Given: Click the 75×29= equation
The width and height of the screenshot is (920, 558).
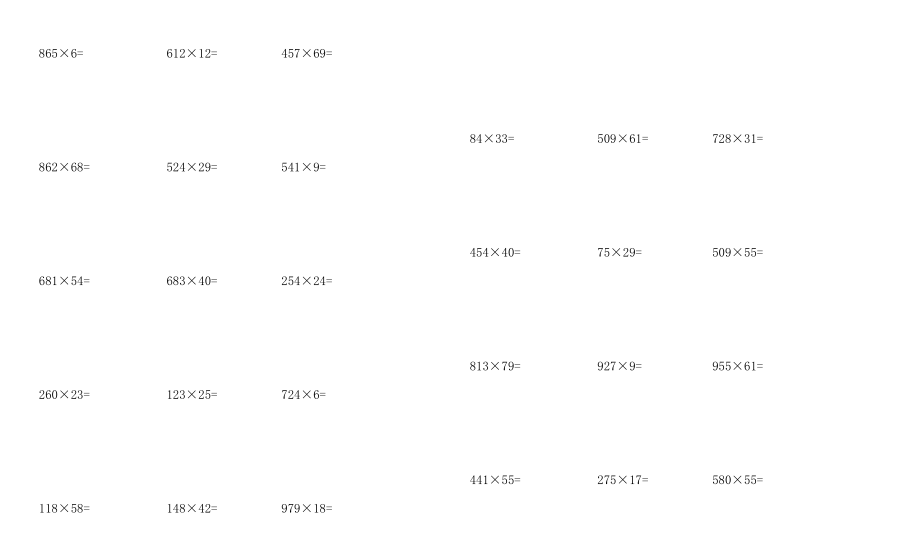Looking at the screenshot, I should 619,253.
